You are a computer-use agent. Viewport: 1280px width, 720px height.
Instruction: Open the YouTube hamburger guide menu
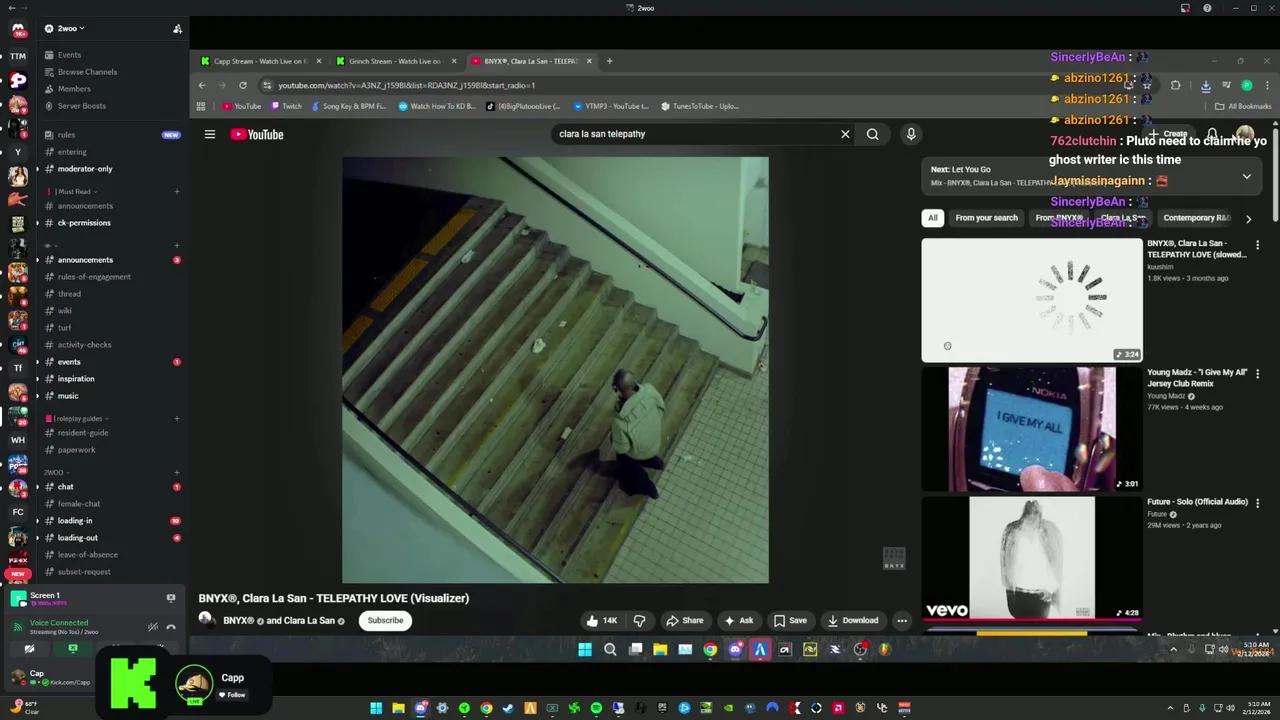click(x=210, y=134)
